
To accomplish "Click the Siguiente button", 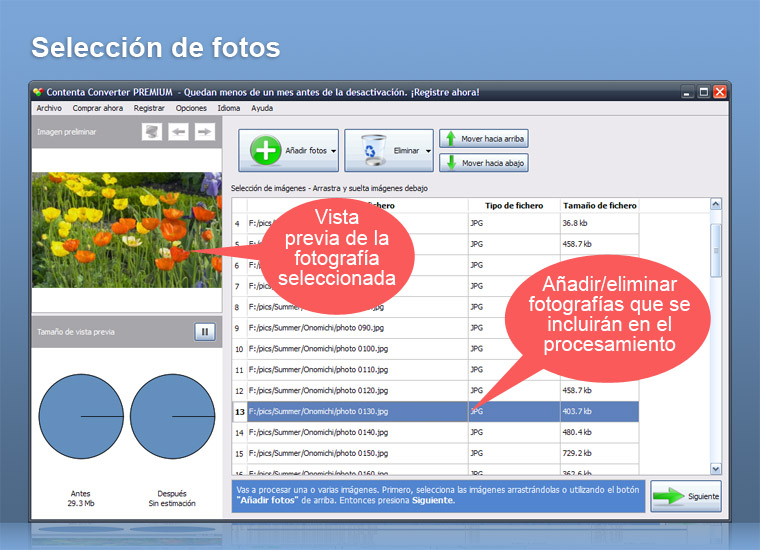I will pos(686,496).
